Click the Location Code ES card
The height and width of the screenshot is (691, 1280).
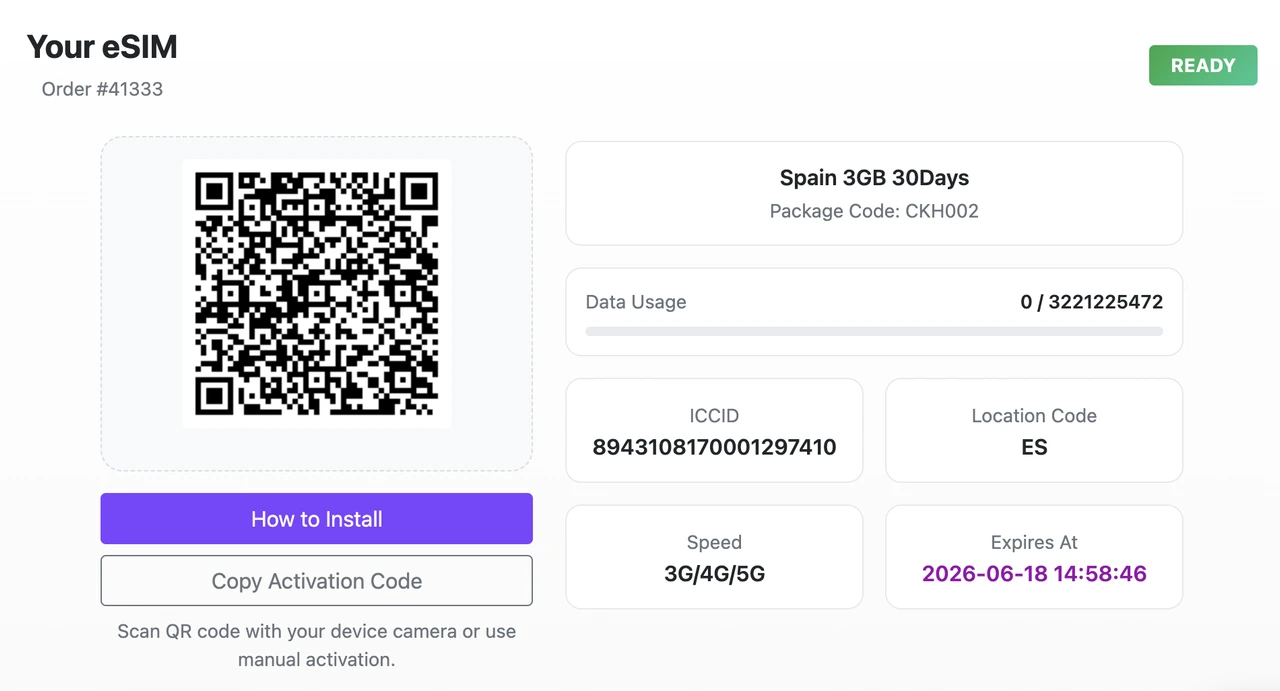[1033, 430]
